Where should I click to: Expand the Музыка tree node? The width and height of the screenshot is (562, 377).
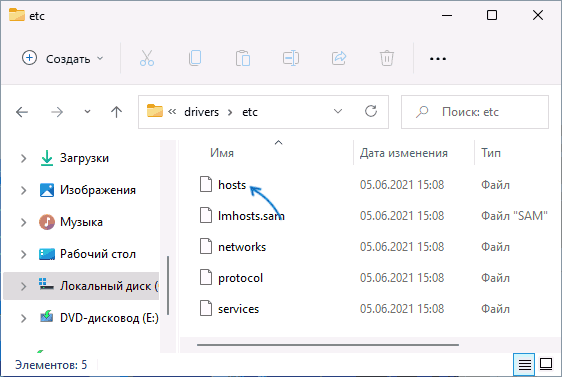click(23, 222)
